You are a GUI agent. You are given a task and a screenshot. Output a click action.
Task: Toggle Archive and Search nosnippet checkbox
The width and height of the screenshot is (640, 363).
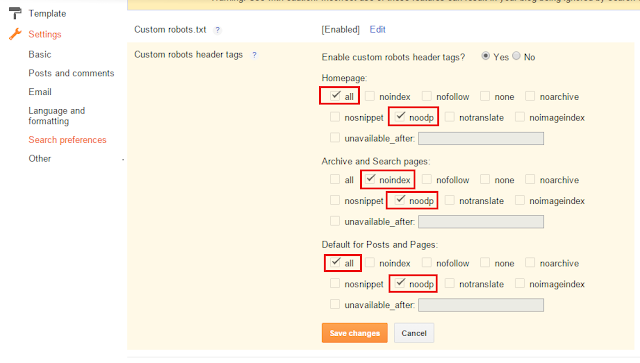[335, 200]
